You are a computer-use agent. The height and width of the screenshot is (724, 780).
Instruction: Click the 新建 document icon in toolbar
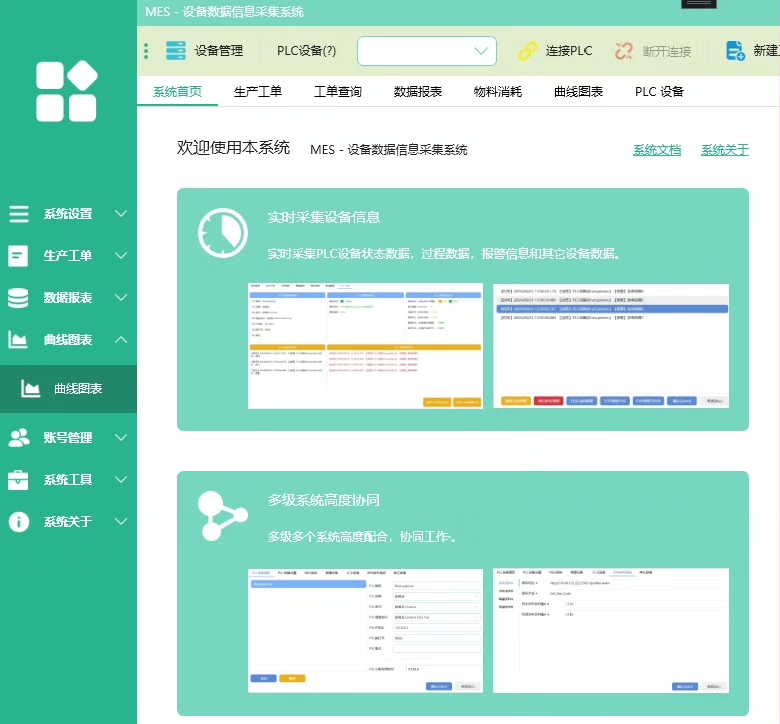(735, 51)
